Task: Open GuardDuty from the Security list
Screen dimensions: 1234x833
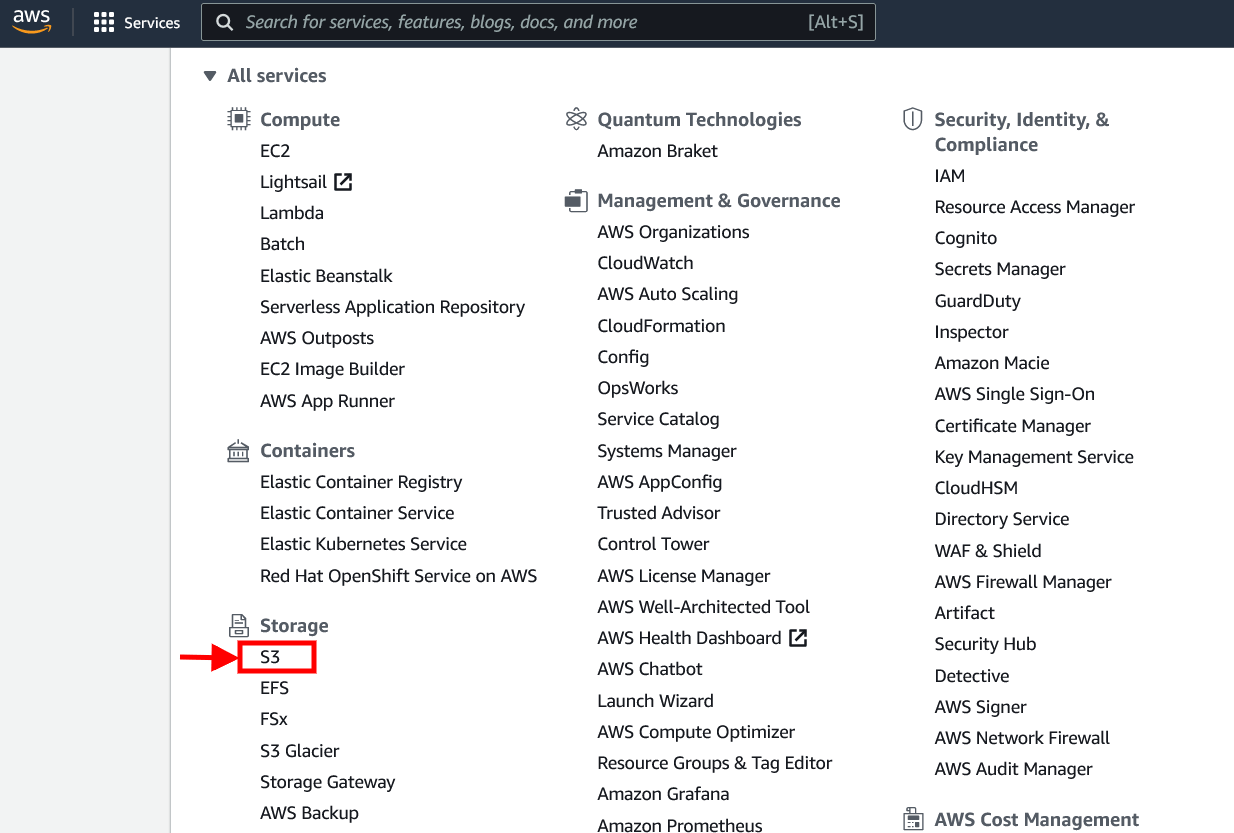Action: tap(977, 300)
